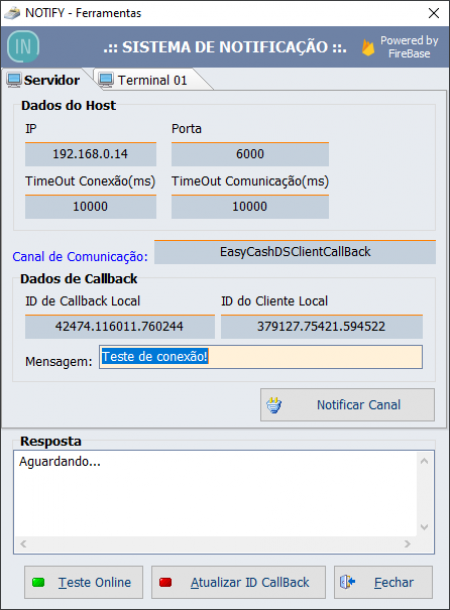This screenshot has height=610, width=450.
Task: Click the Mensagem text field
Action: coord(261,357)
